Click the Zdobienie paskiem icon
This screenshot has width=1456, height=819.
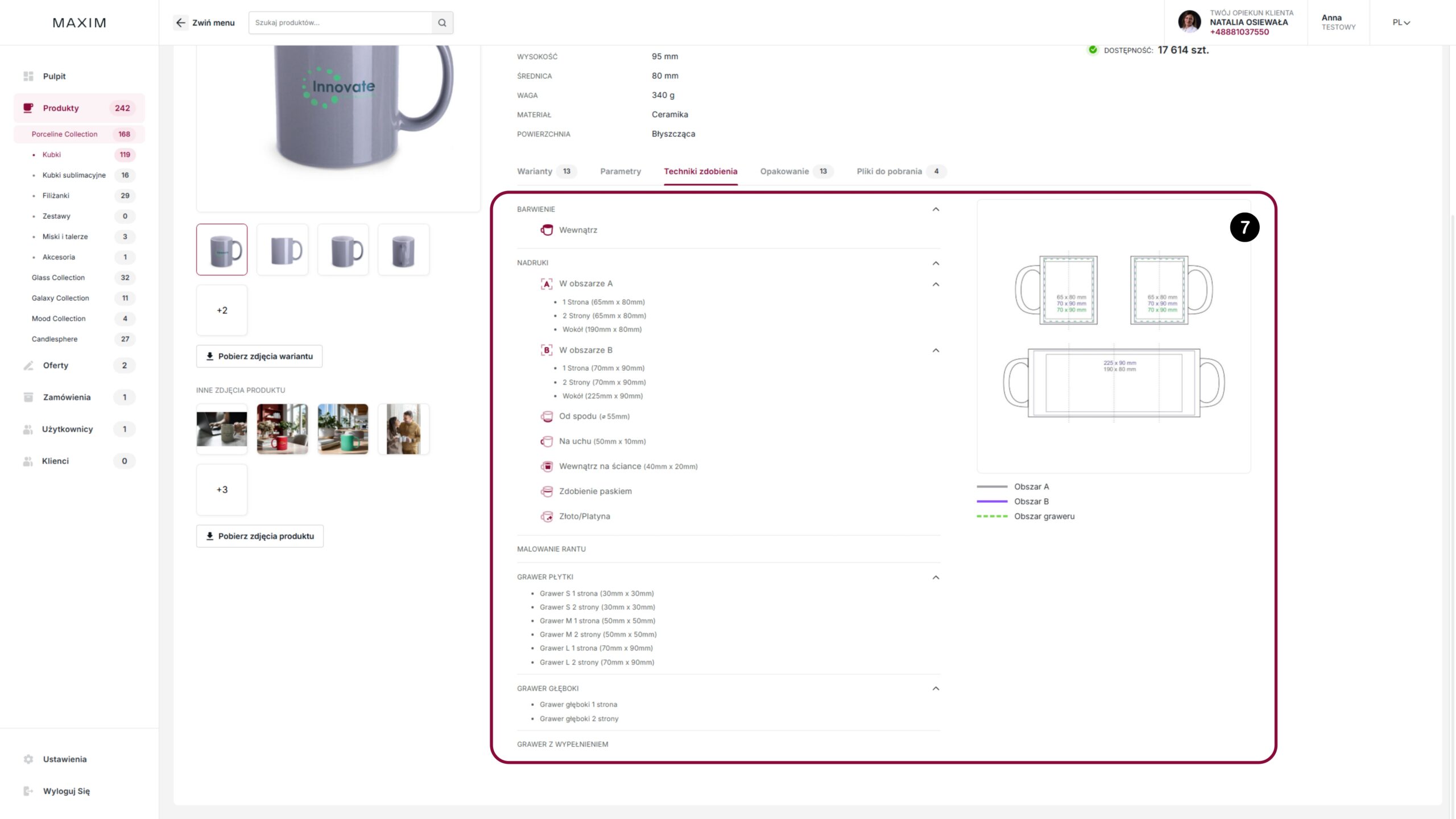pos(547,491)
